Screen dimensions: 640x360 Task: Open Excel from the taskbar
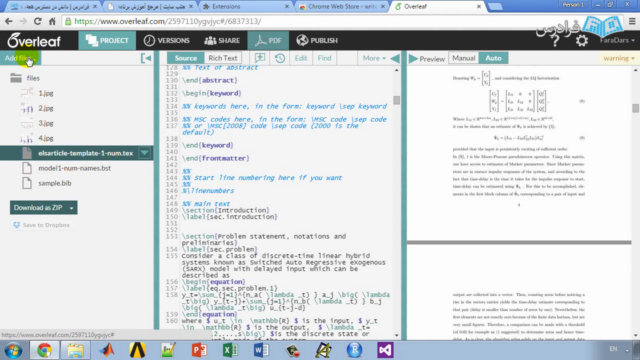tap(231, 350)
